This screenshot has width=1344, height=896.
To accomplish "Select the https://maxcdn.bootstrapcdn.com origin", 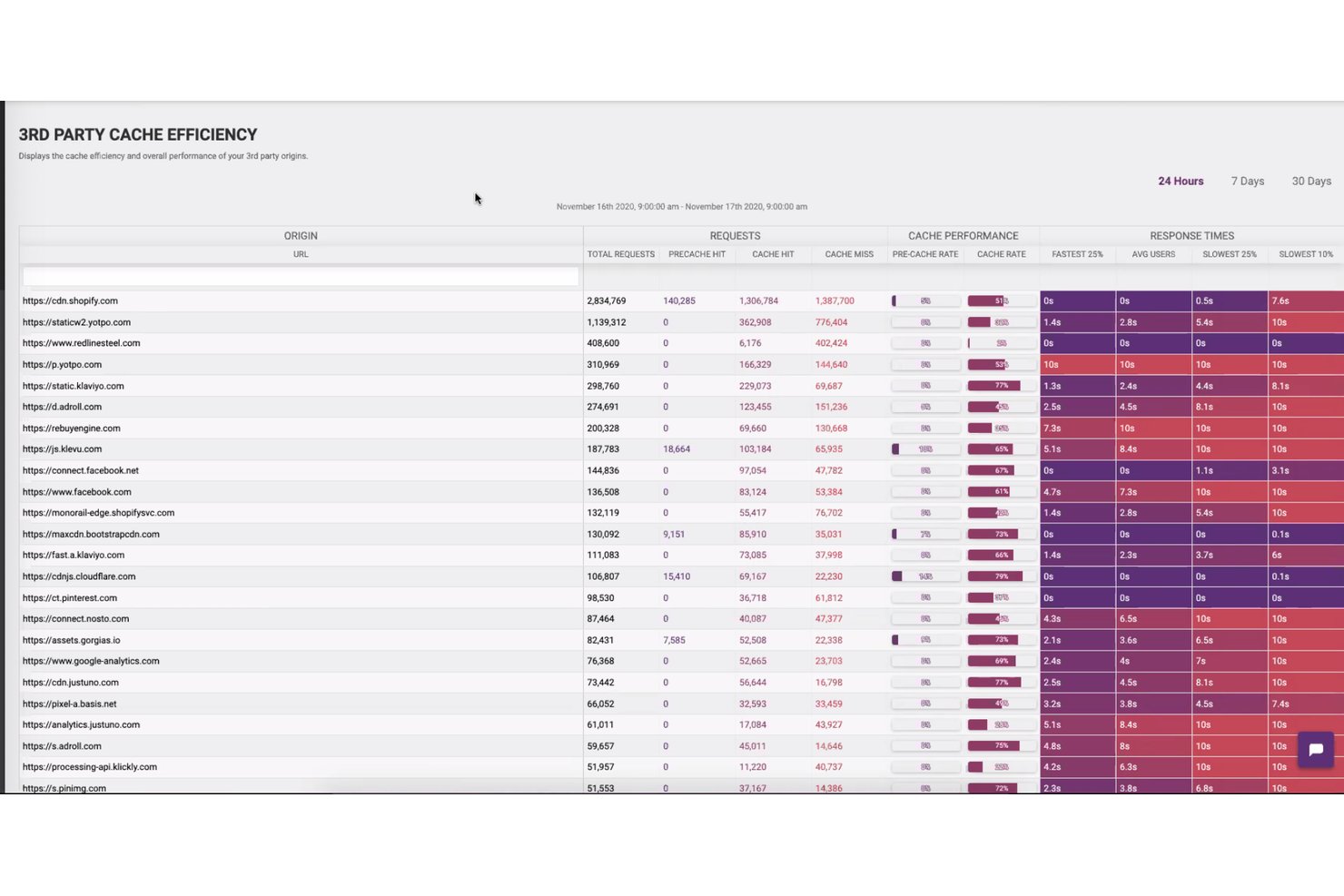I will [x=91, y=534].
